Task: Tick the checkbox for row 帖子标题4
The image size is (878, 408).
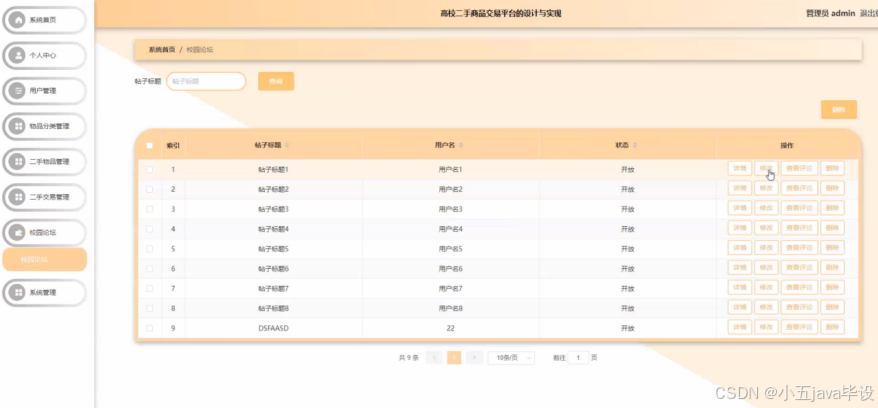Action: tap(150, 229)
